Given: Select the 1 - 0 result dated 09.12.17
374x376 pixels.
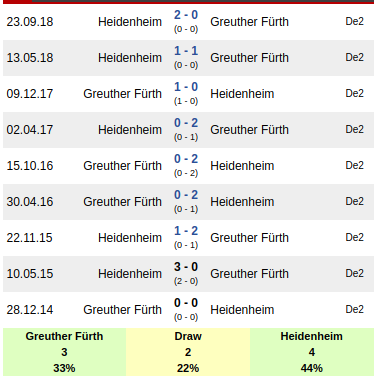Looking at the screenshot, I should tap(186, 87).
